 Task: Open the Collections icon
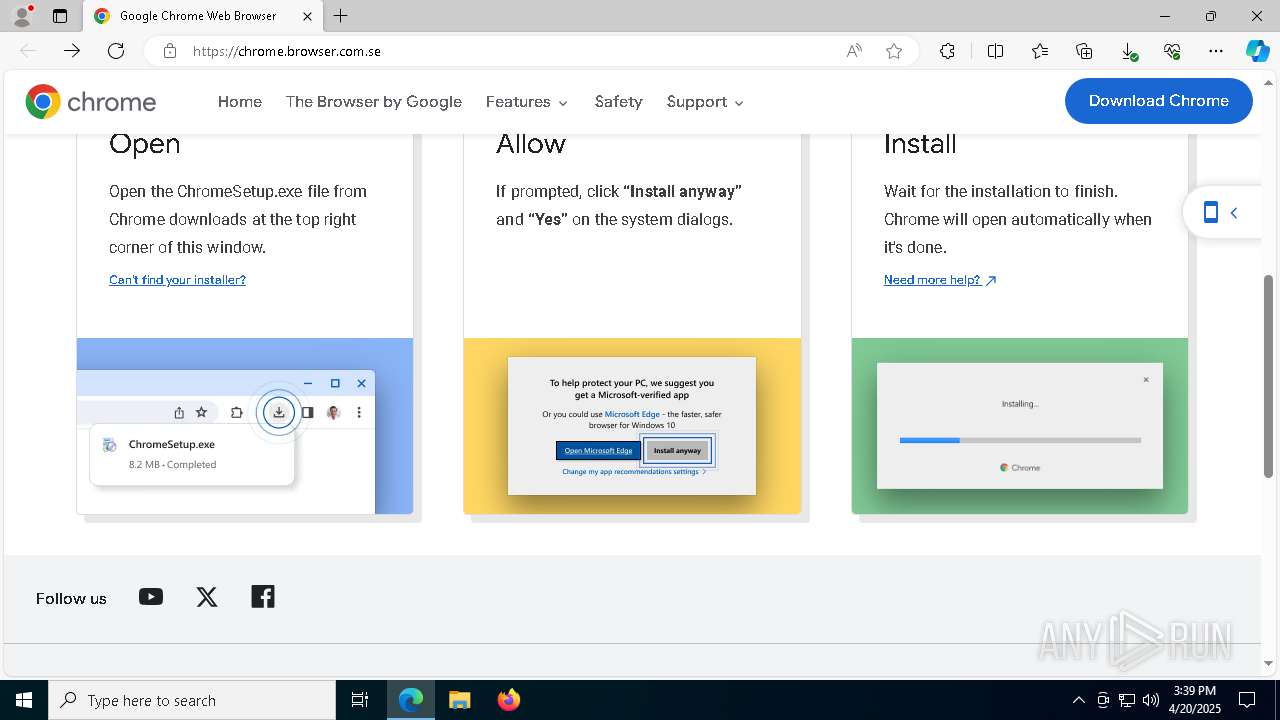[1084, 51]
